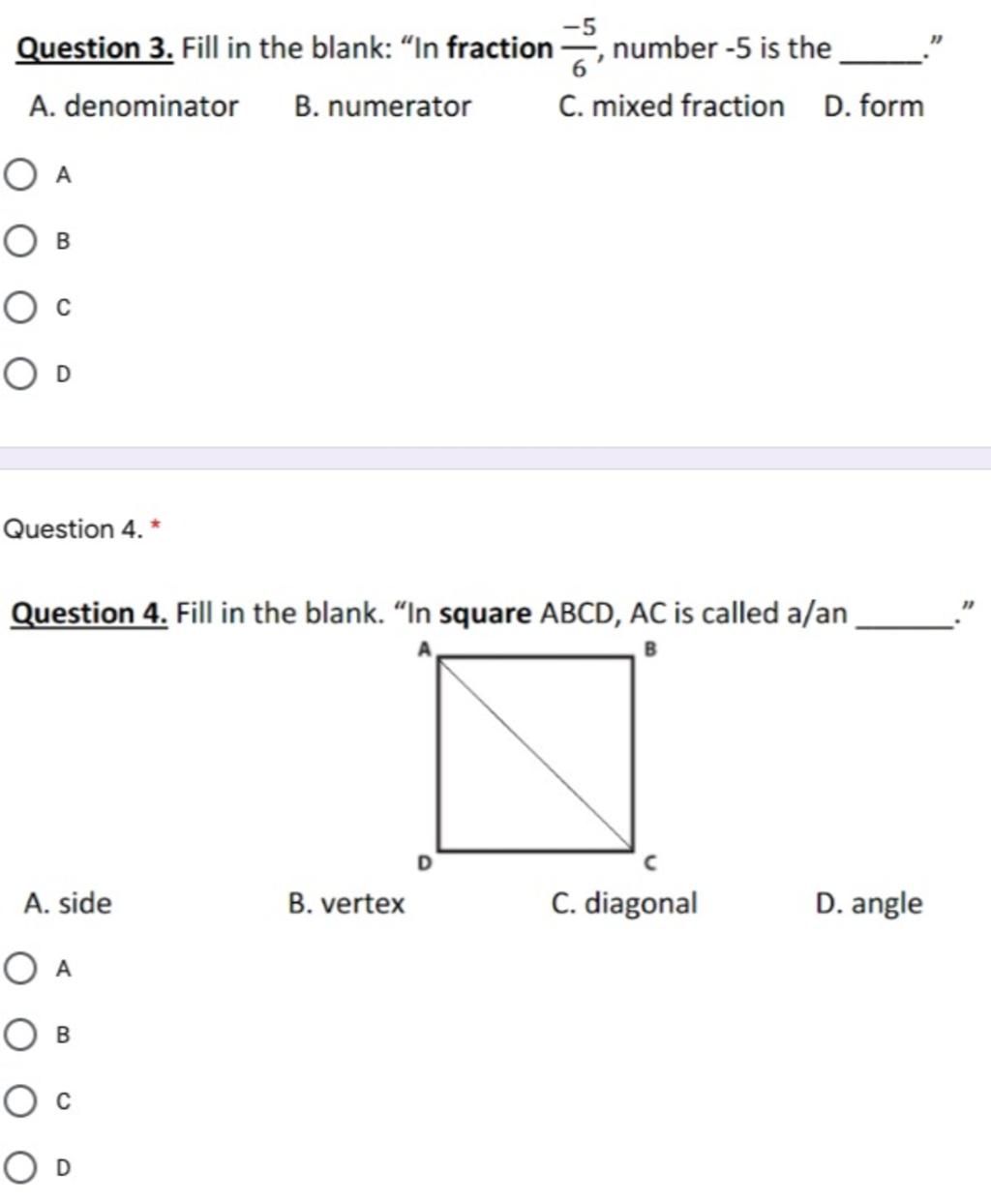Click the "C. diagonal" answer text
The image size is (991, 1204).
[x=624, y=904]
